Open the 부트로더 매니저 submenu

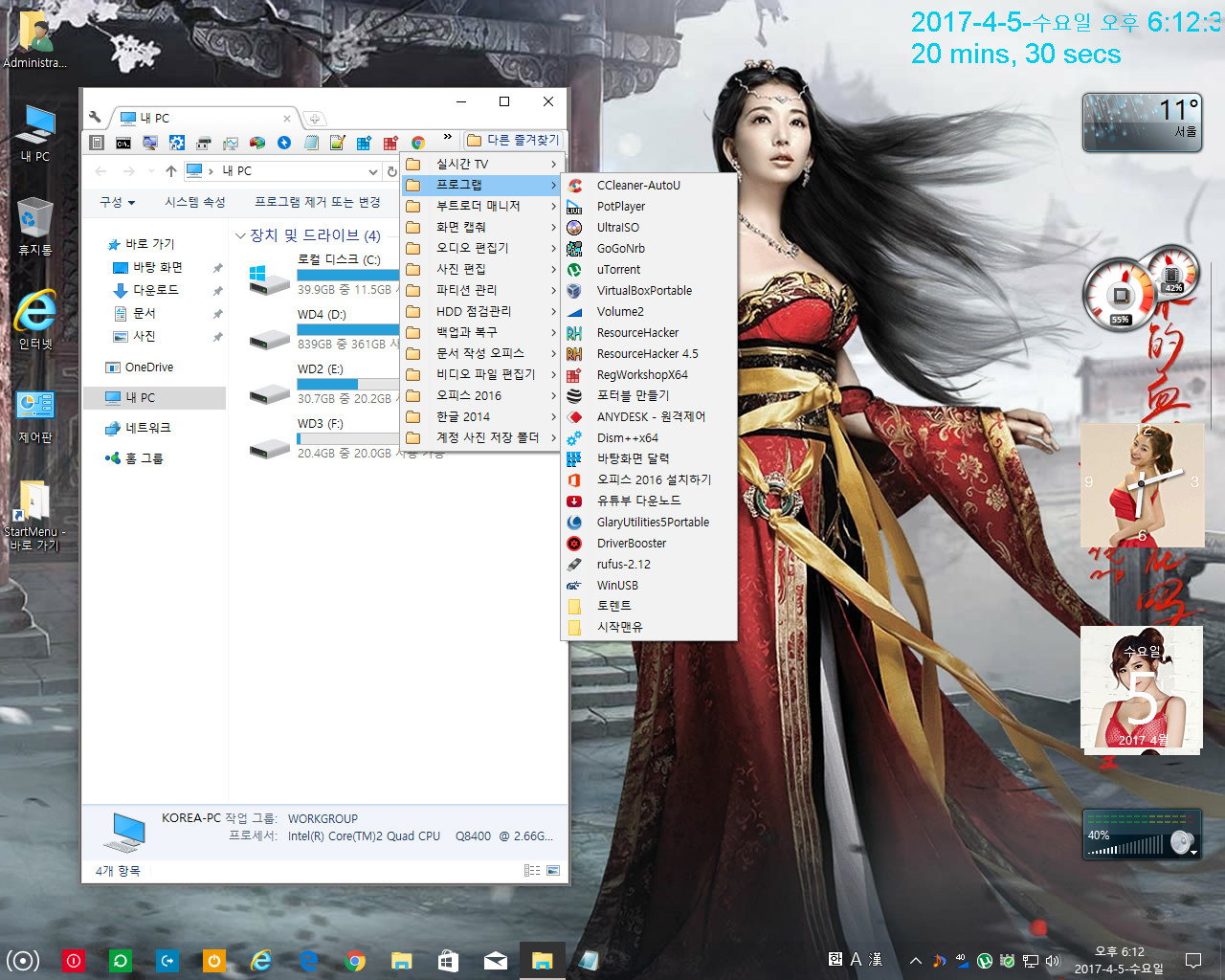(482, 207)
